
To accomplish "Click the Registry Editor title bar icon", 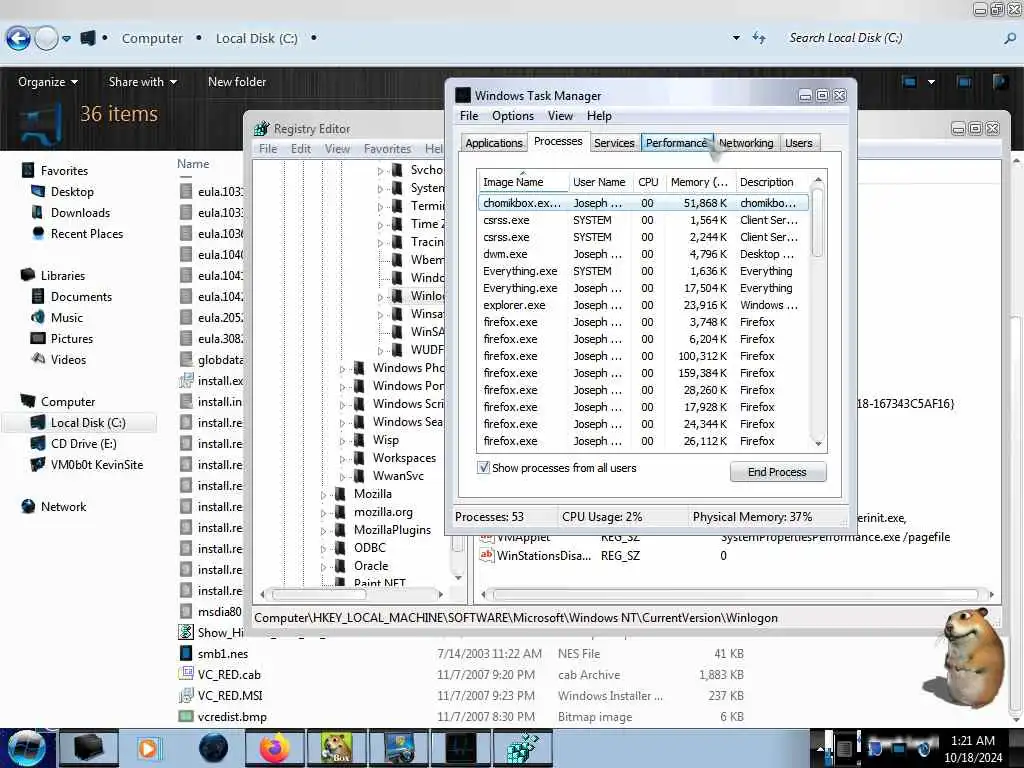I will click(261, 129).
